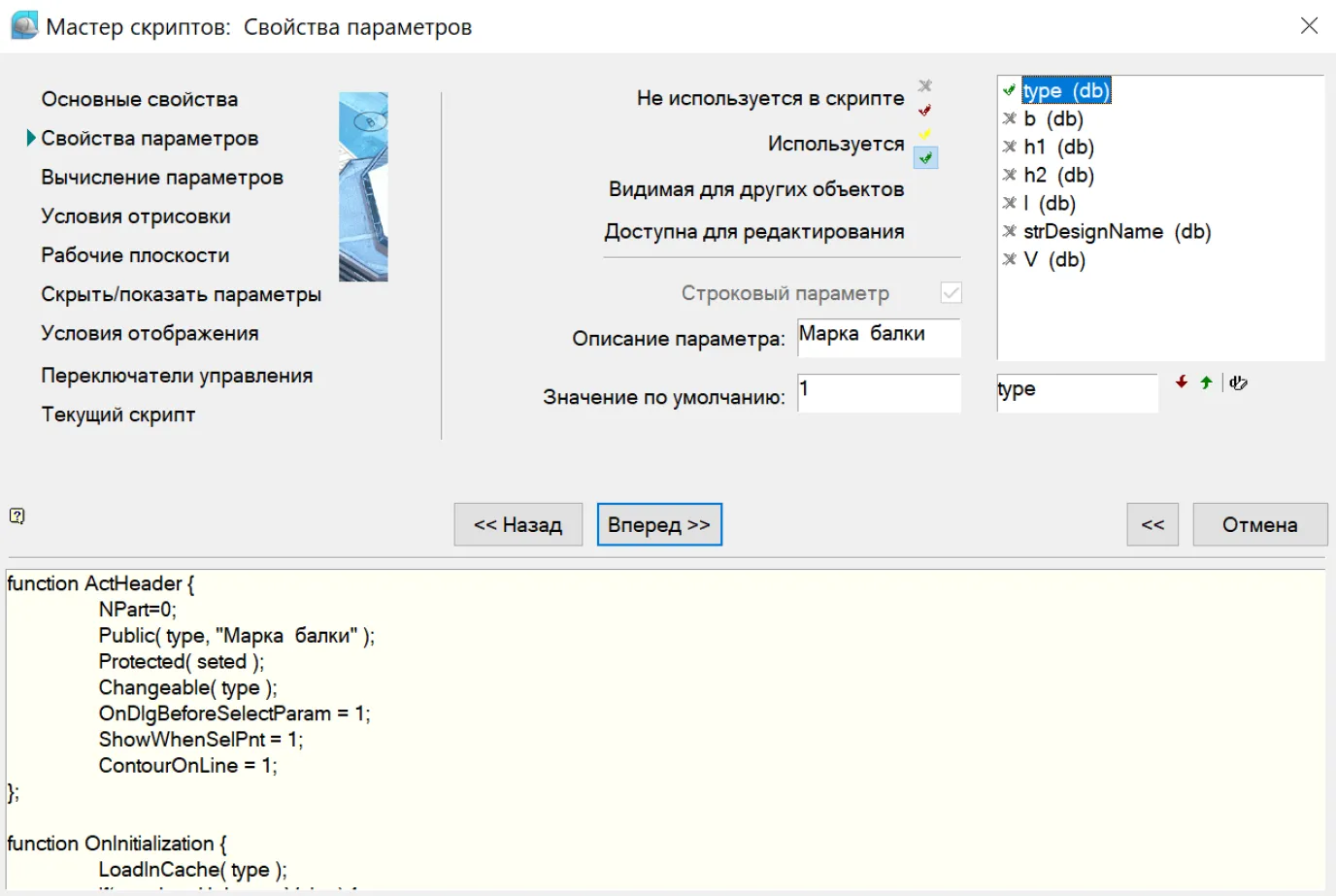Toggle the 'Строковый параметр' checkbox
The height and width of the screenshot is (896, 1336).
coord(951,292)
